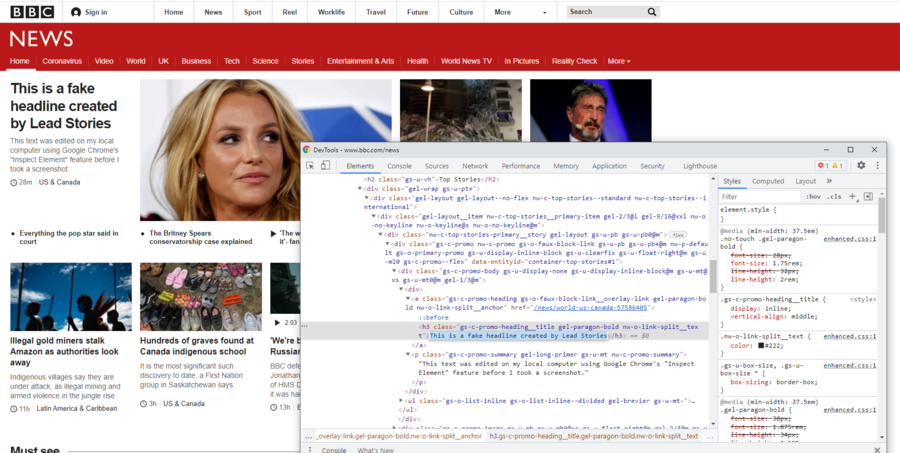Click the Latin America & Caribbean tag

[x=77, y=408]
